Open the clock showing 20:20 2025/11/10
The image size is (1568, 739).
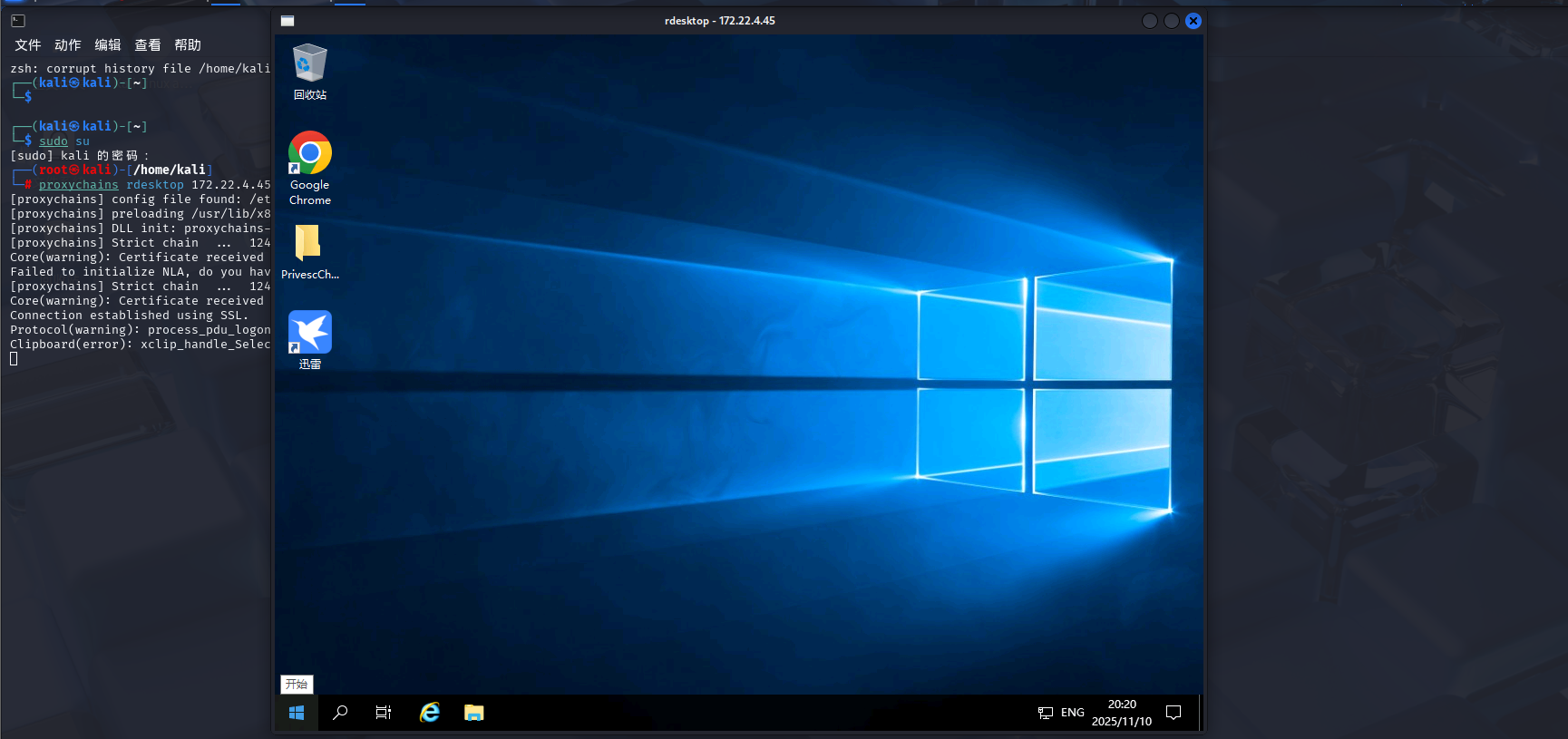[1122, 713]
